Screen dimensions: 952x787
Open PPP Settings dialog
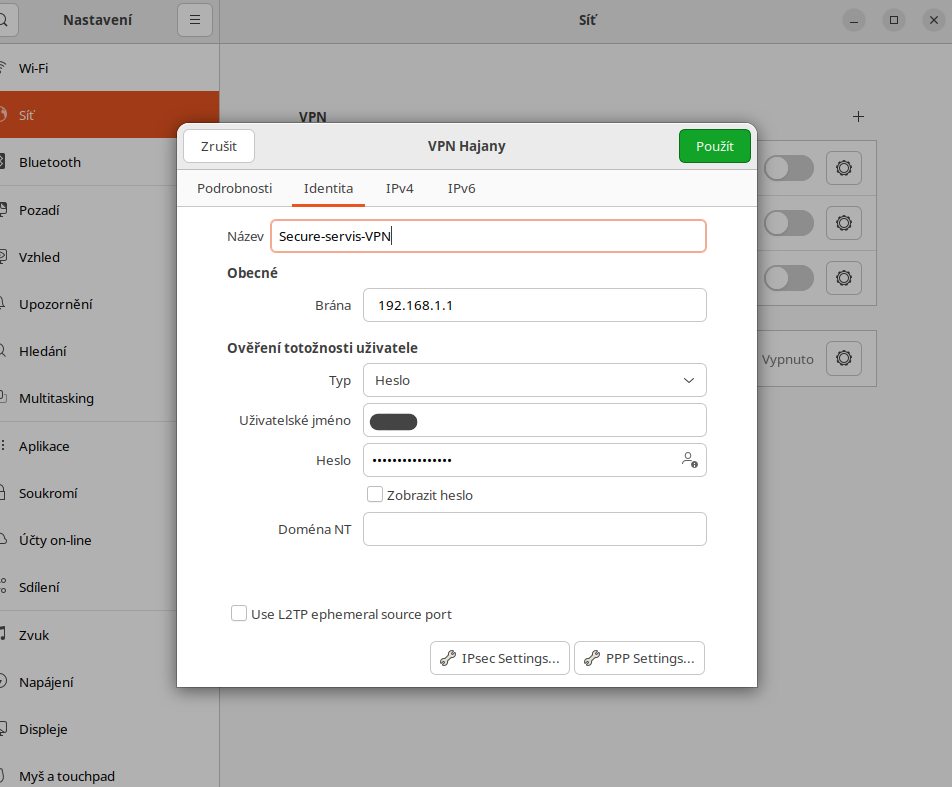coord(639,658)
